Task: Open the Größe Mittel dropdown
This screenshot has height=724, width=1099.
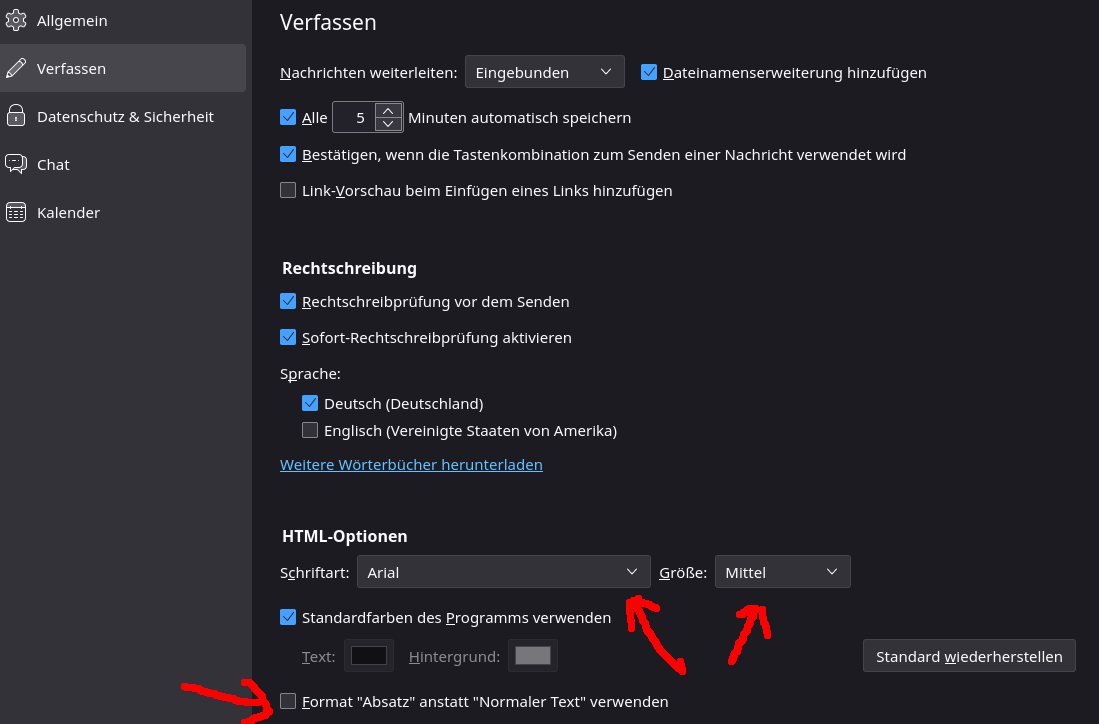Action: [782, 572]
